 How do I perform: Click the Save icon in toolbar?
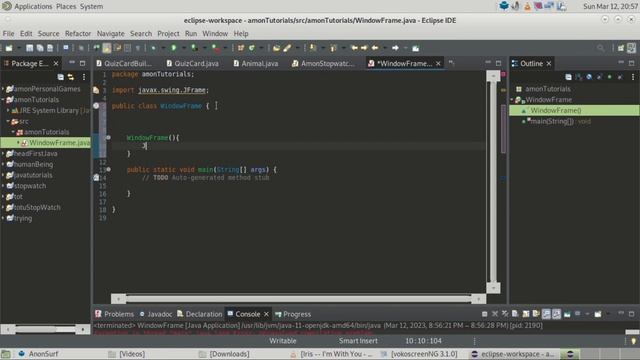click(29, 48)
